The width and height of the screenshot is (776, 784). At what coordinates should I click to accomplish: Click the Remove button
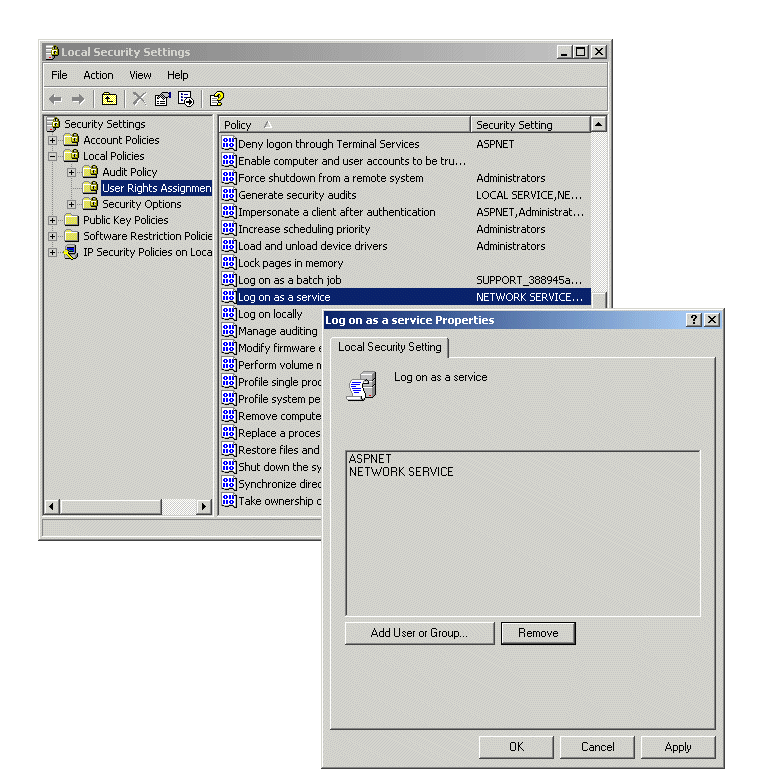[x=538, y=633]
